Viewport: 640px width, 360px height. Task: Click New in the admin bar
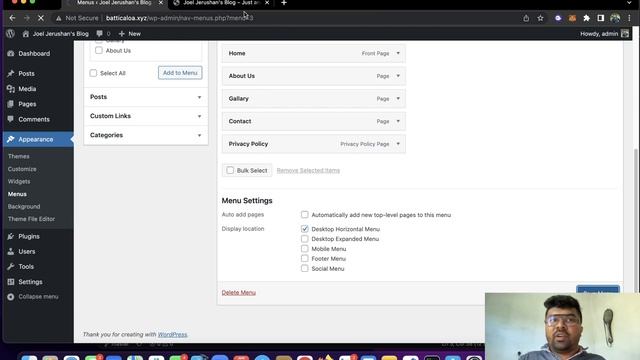point(130,34)
